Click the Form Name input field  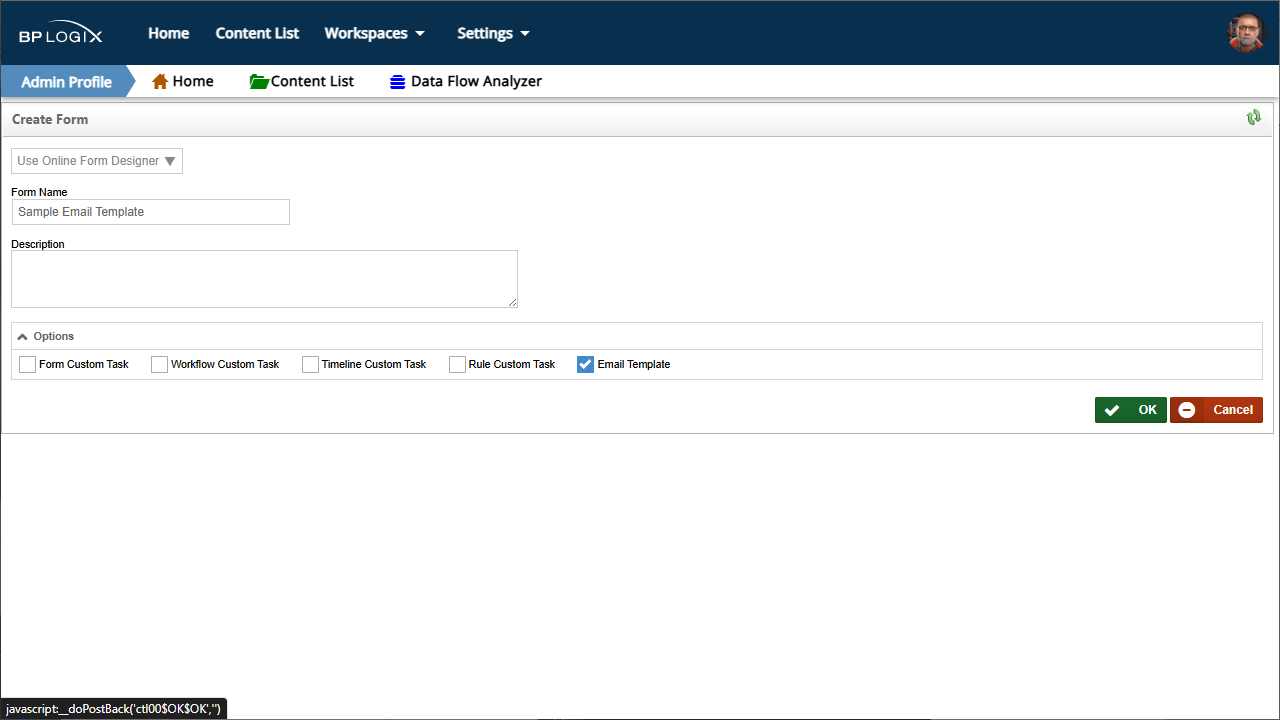(x=151, y=212)
